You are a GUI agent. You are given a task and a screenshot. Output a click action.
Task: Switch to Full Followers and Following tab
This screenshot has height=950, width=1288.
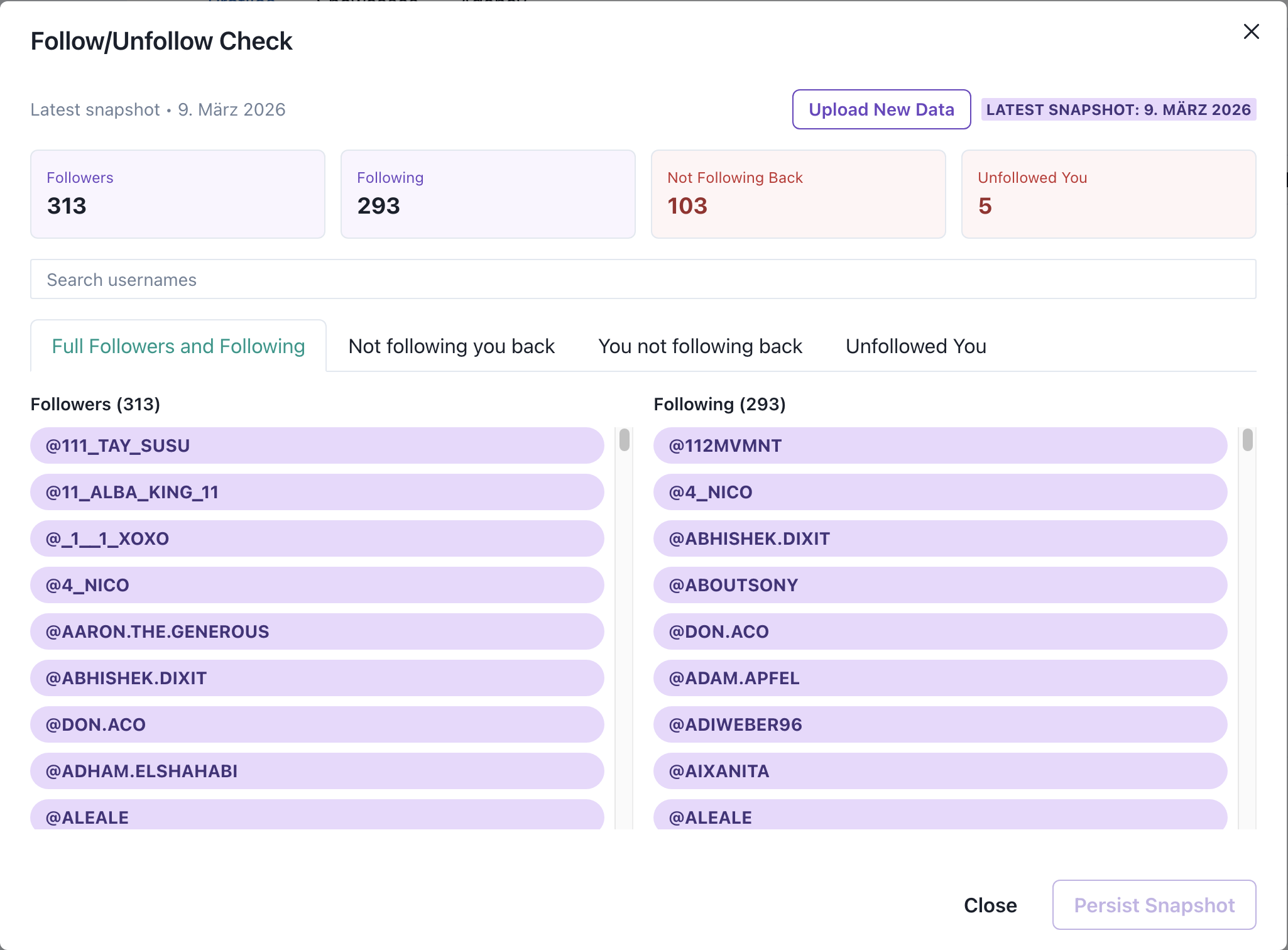tap(178, 346)
